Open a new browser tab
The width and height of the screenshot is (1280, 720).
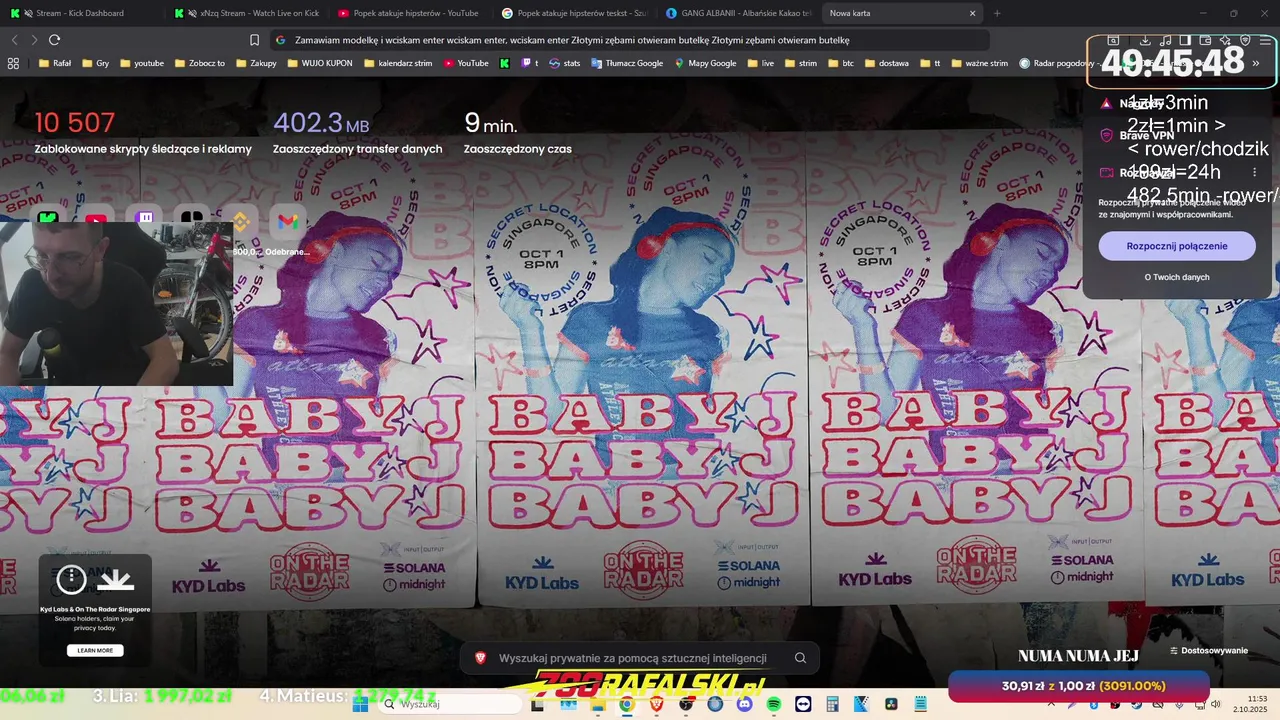point(997,13)
